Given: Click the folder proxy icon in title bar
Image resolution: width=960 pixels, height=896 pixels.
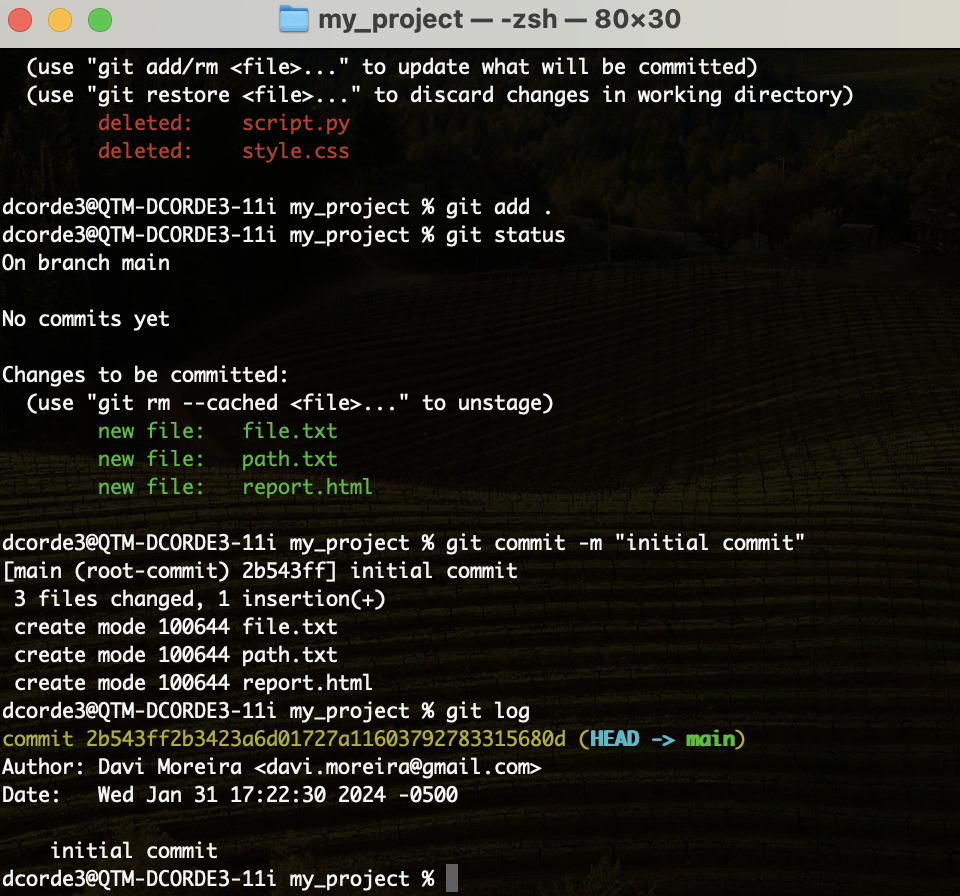Looking at the screenshot, I should click(293, 19).
